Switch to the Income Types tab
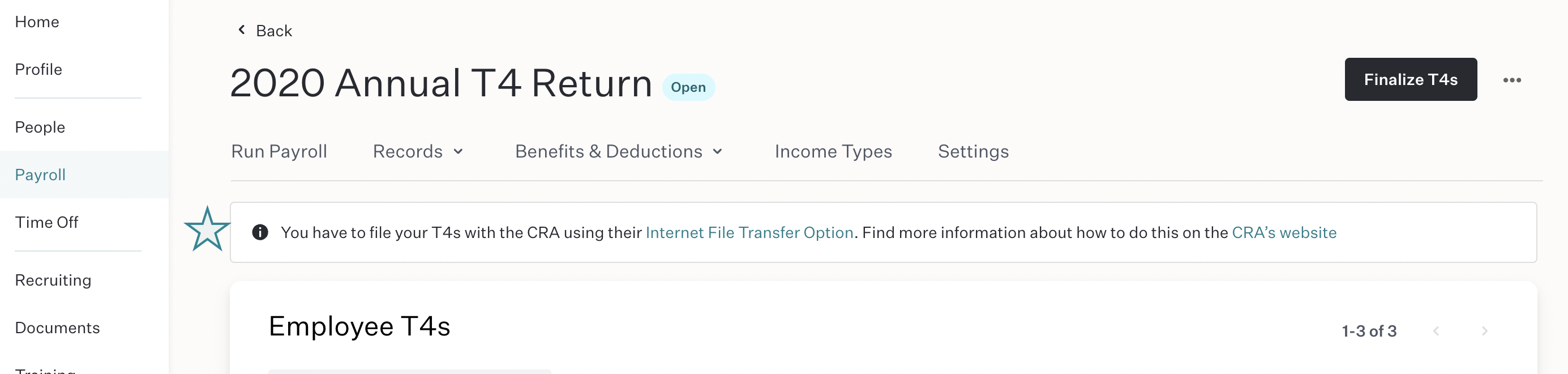The height and width of the screenshot is (374, 1568). tap(833, 151)
